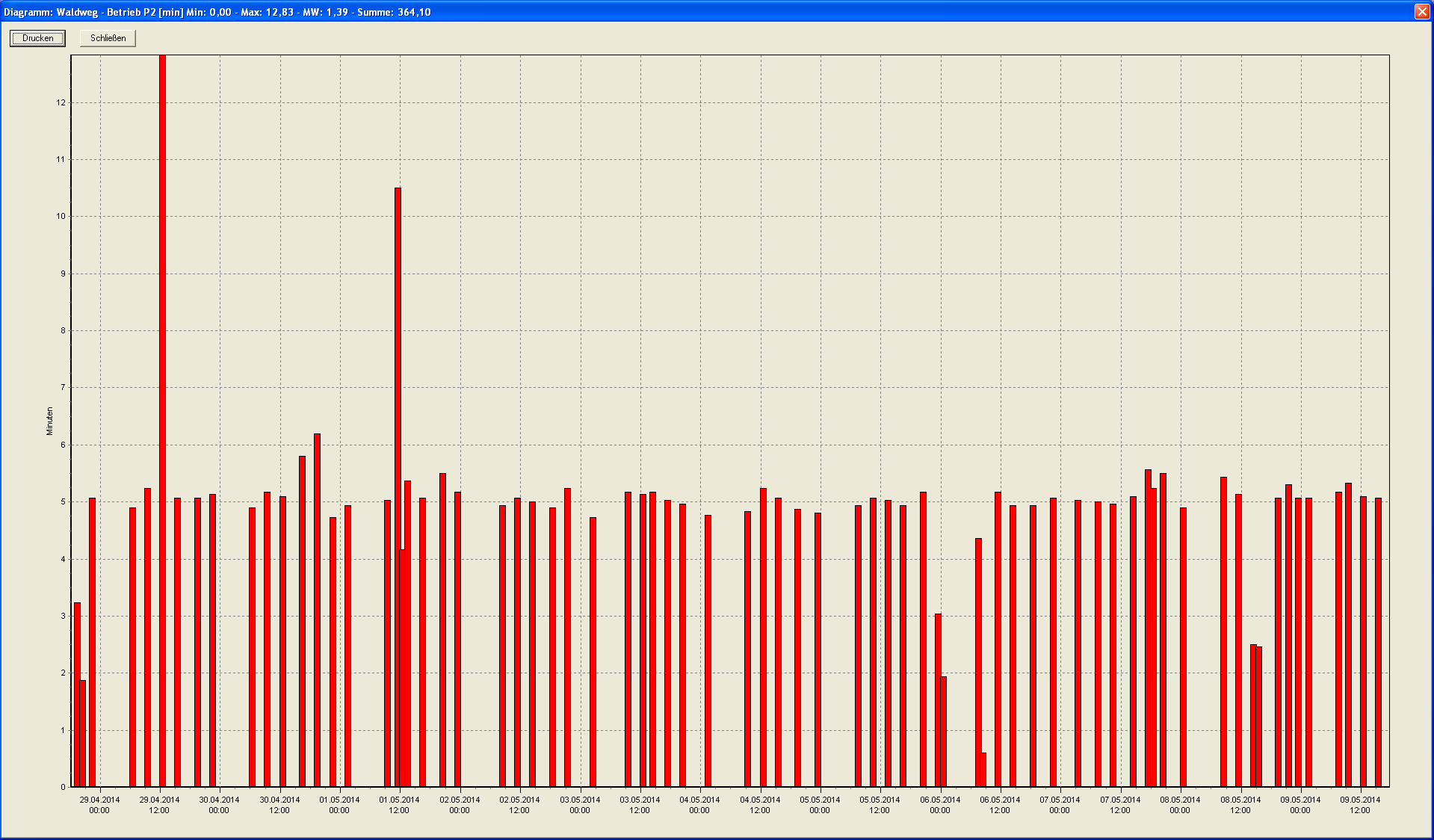Select x-axis label 01.05.2014 12:00
This screenshot has width=1434, height=840.
coord(399,805)
